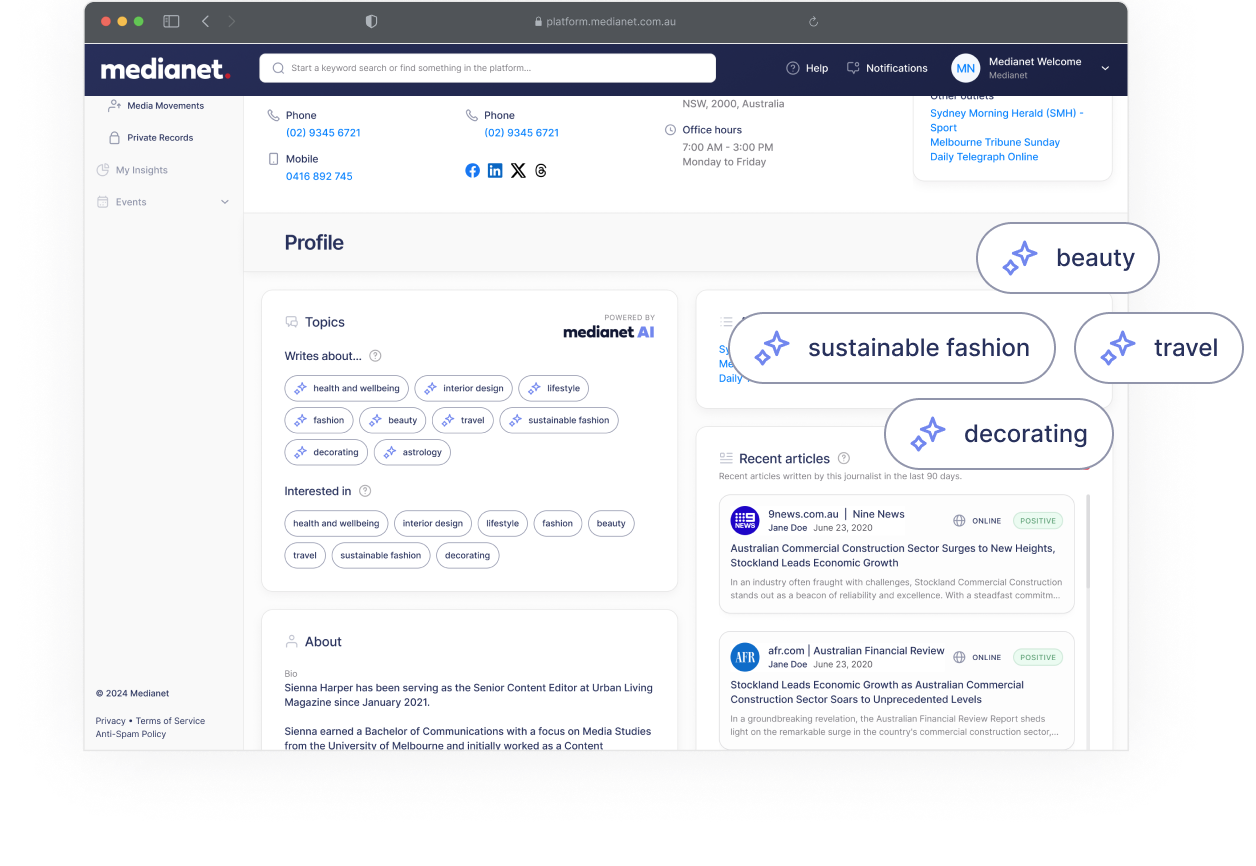Expand the Events section in the sidebar
Image resolution: width=1256 pixels, height=866 pixels.
pos(224,201)
